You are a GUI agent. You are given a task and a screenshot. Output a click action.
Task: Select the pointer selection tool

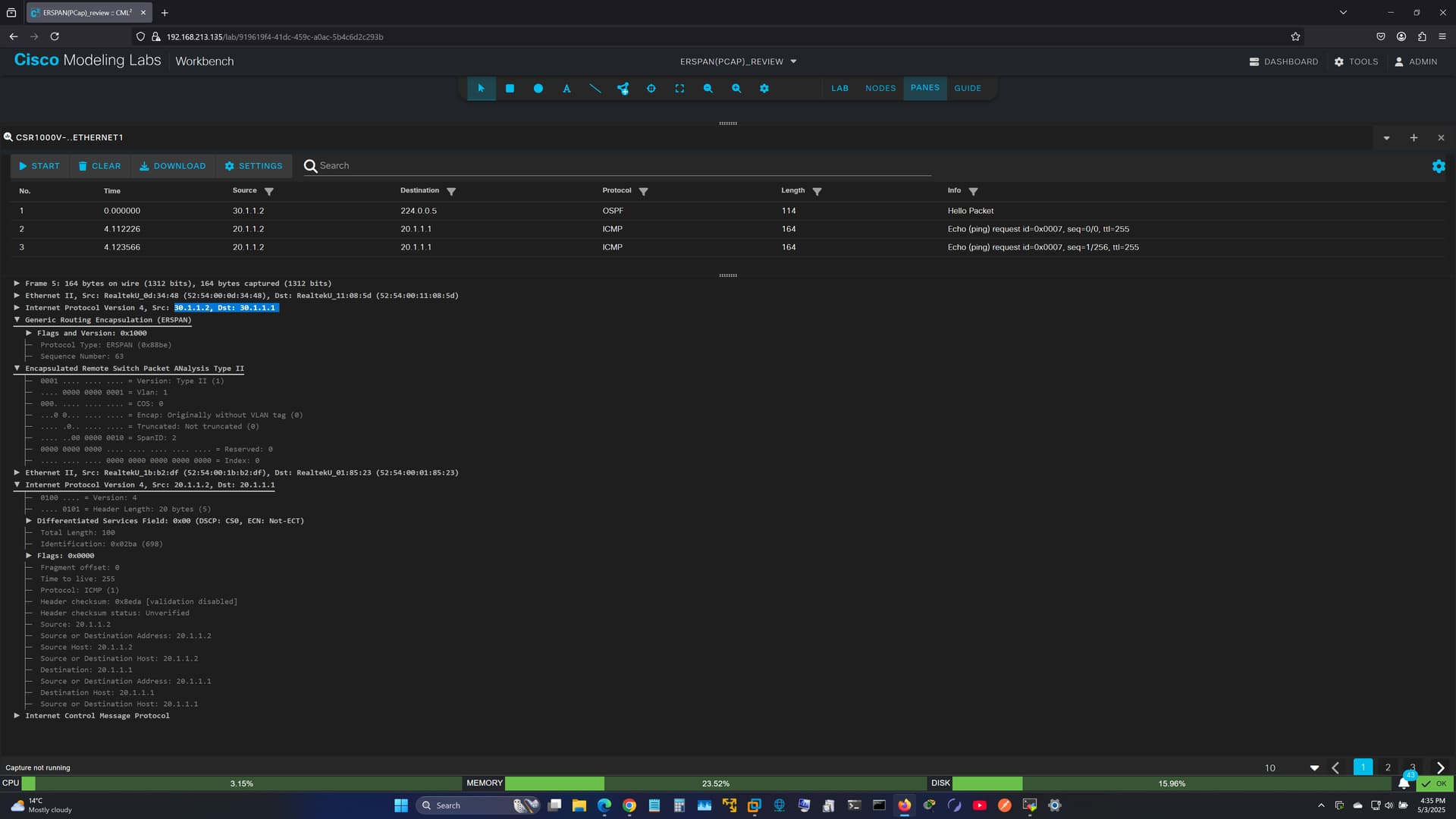point(481,88)
